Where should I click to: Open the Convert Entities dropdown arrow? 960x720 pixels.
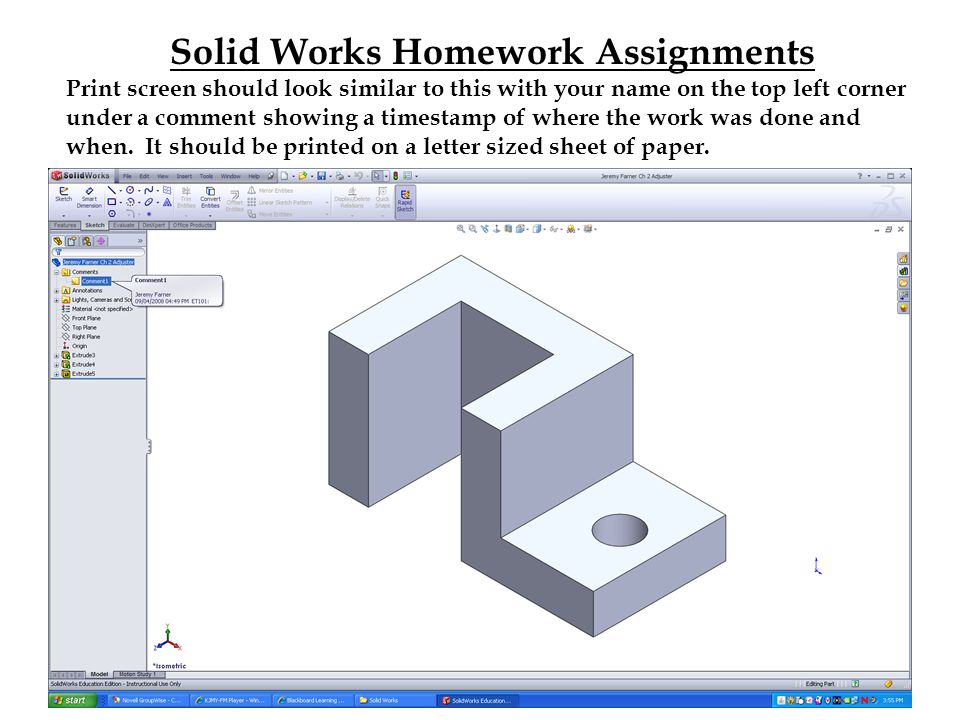point(210,216)
